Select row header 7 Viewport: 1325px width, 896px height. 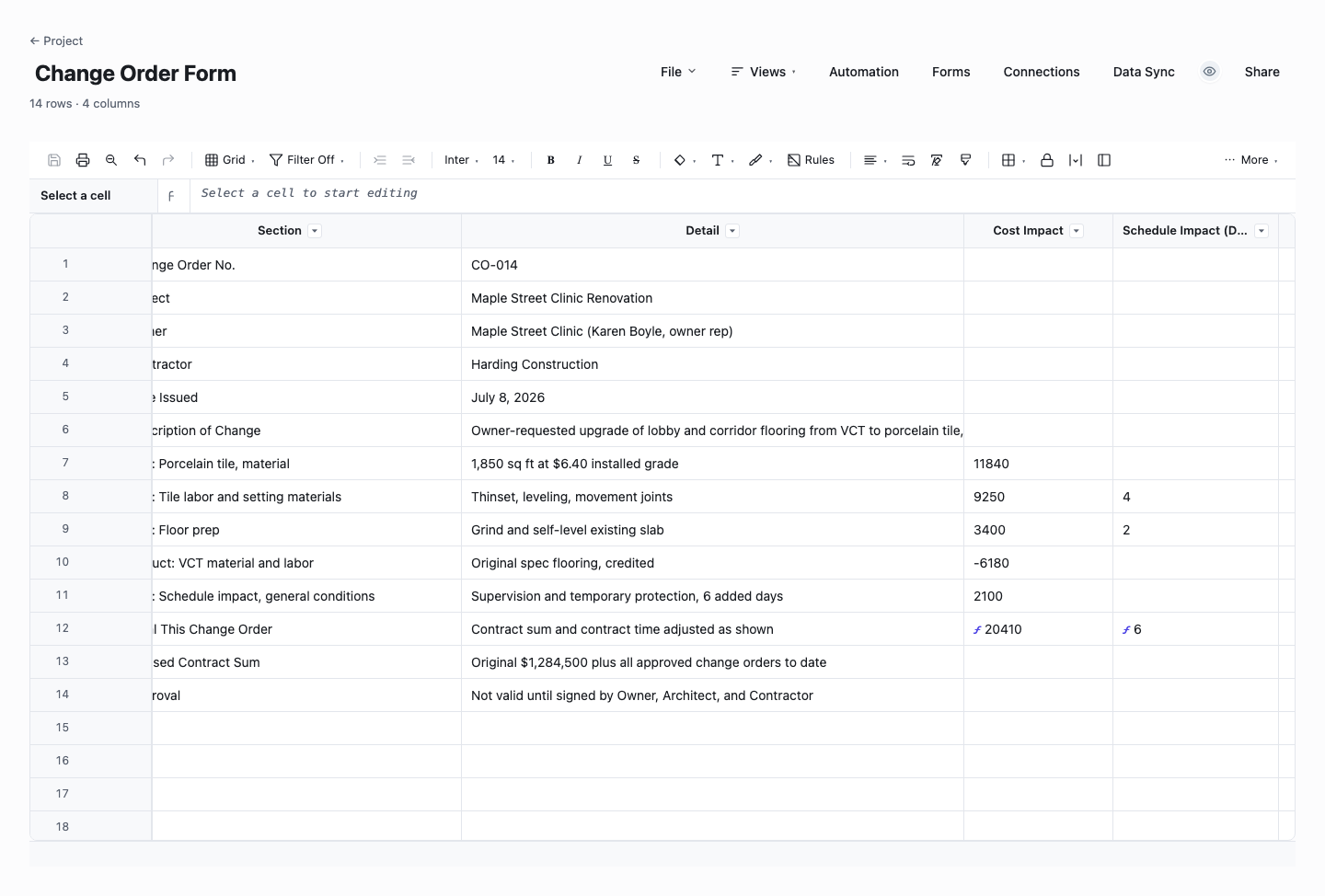pyautogui.click(x=90, y=463)
